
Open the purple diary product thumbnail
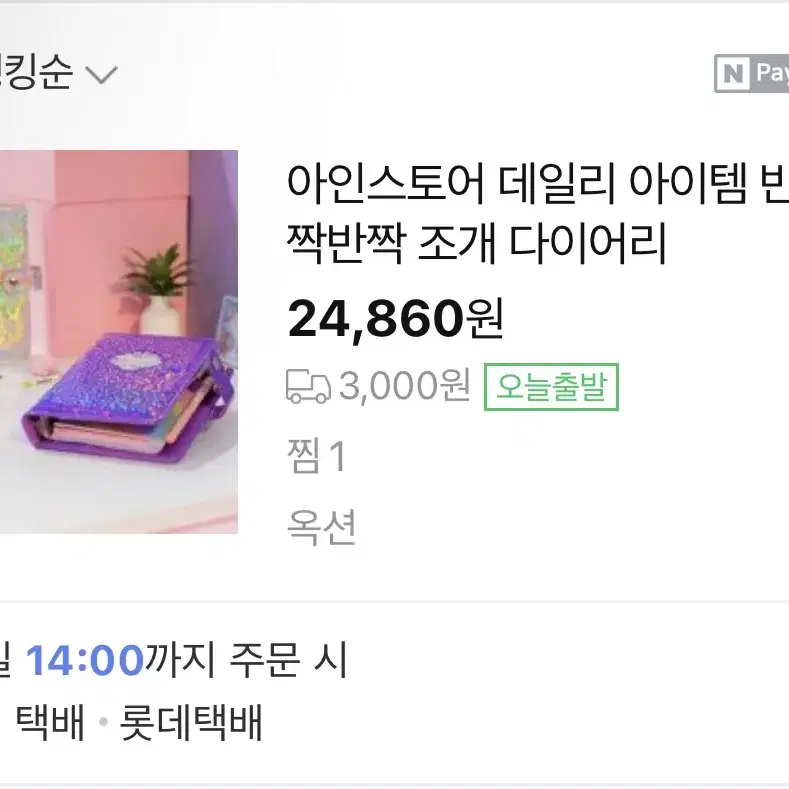[x=119, y=342]
